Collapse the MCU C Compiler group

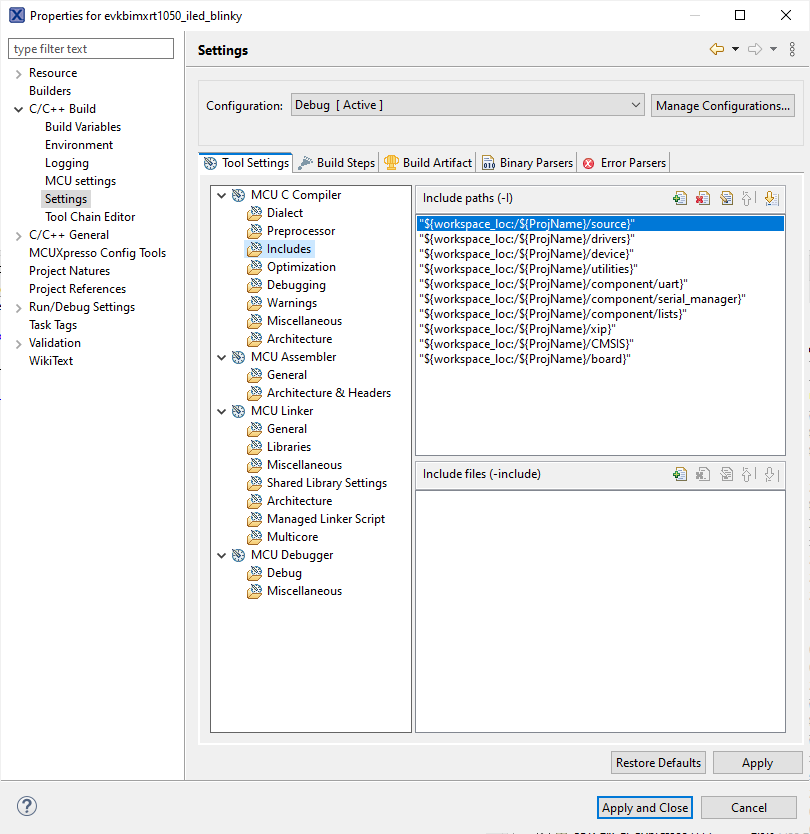click(222, 196)
